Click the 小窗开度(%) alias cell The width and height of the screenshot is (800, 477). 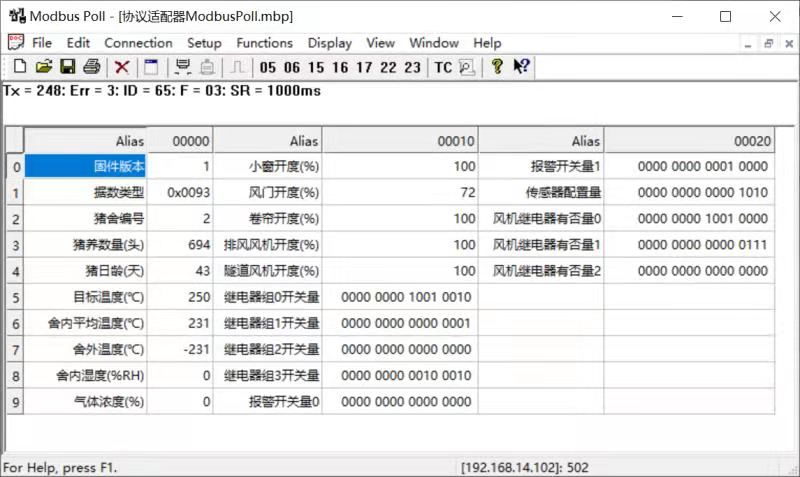pyautogui.click(x=268, y=166)
